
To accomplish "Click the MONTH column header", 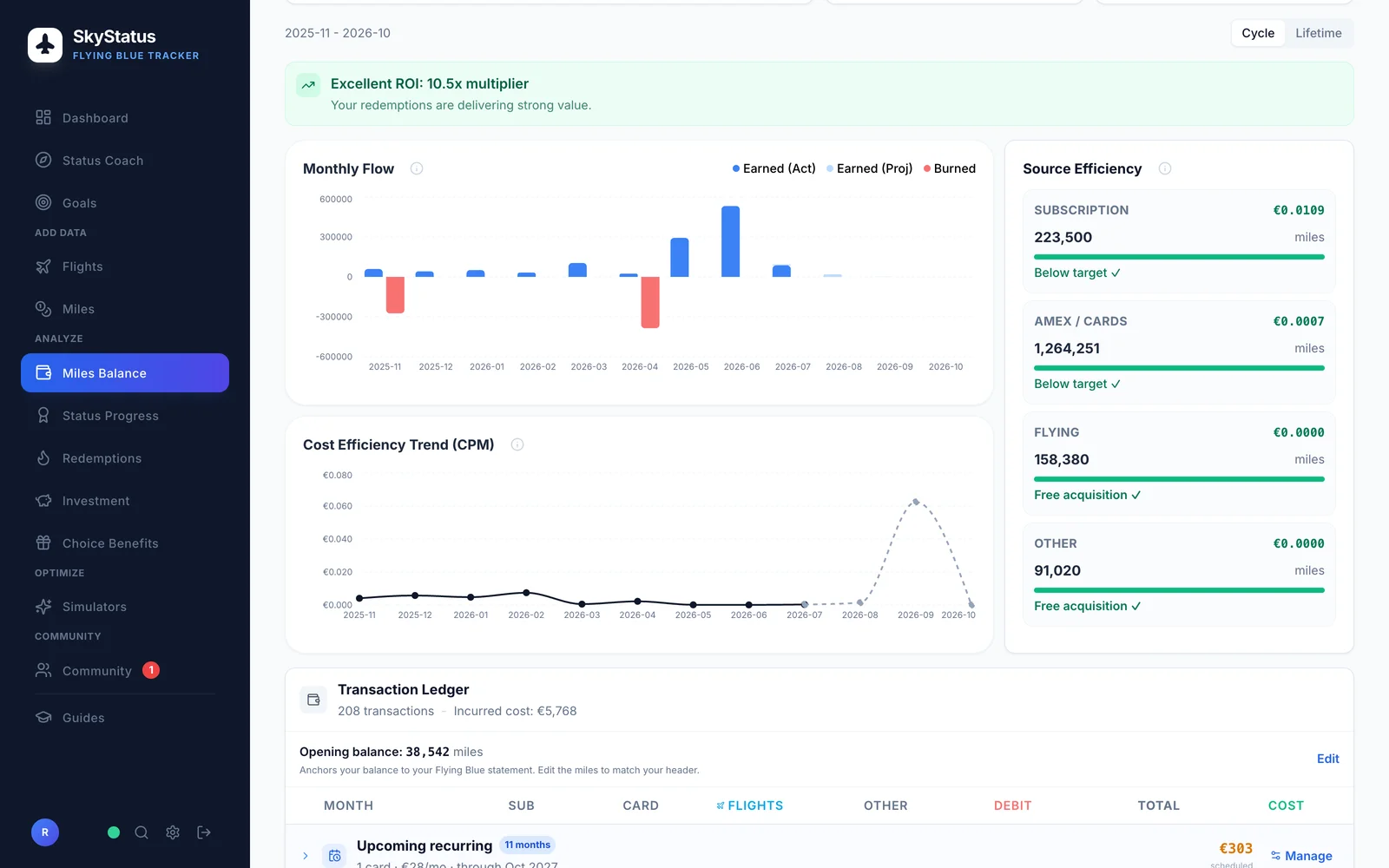I will click(x=348, y=806).
